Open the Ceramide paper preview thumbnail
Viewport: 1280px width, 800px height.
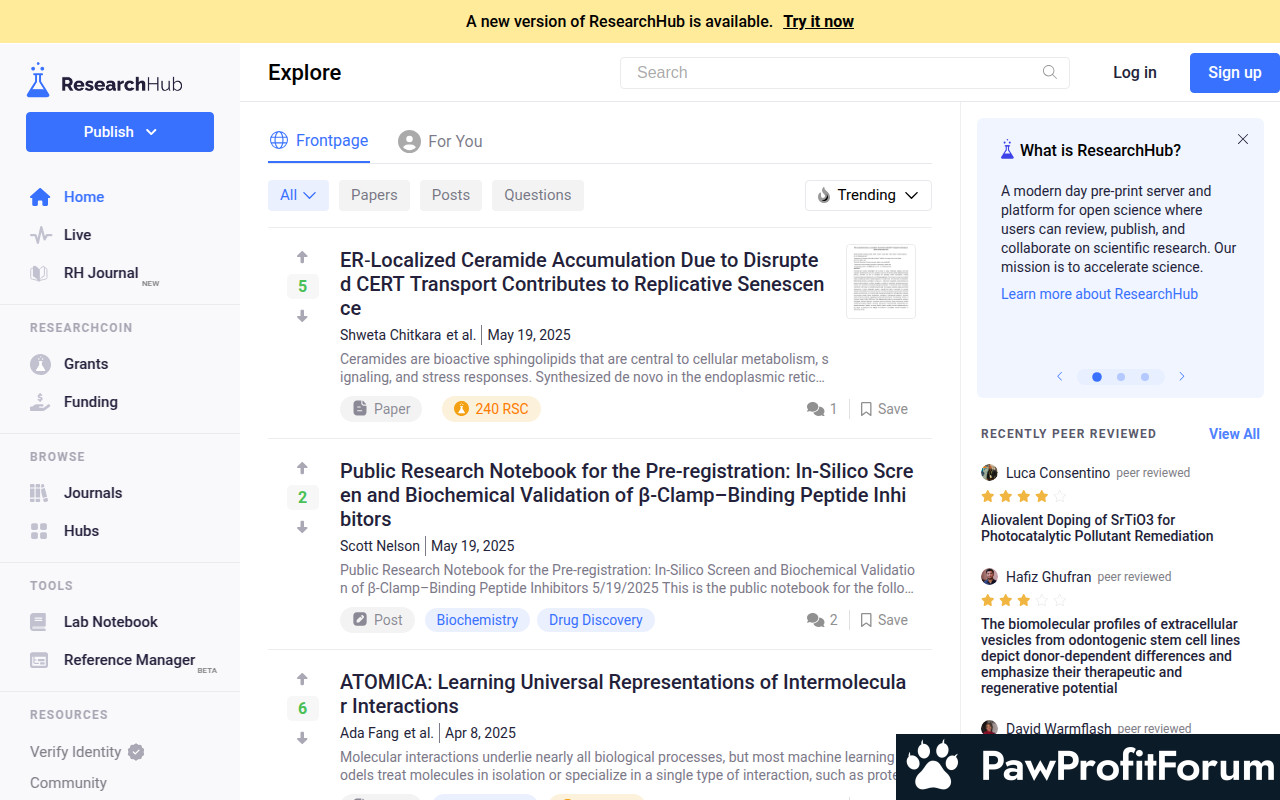point(880,281)
